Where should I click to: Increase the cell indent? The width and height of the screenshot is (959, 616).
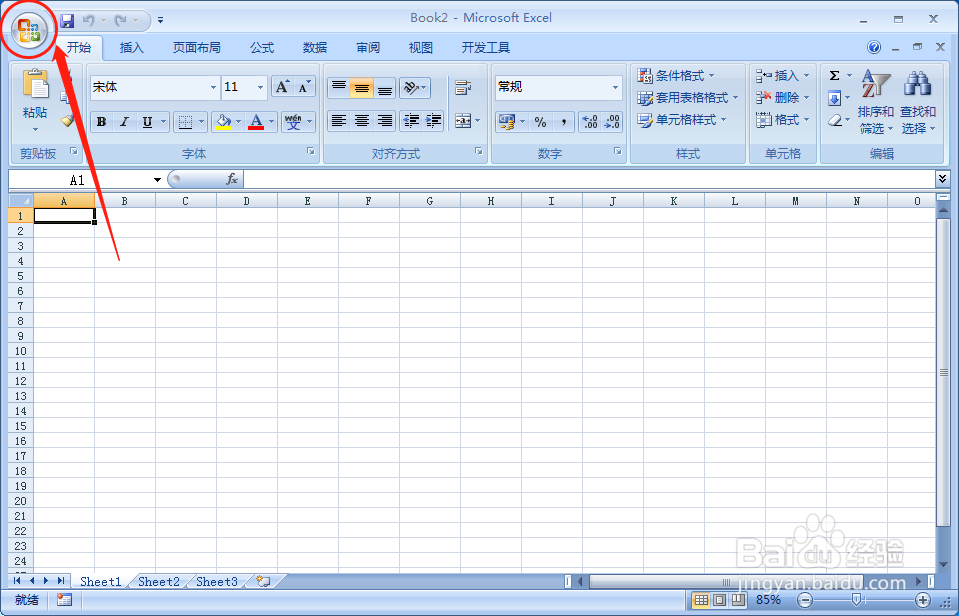(434, 121)
